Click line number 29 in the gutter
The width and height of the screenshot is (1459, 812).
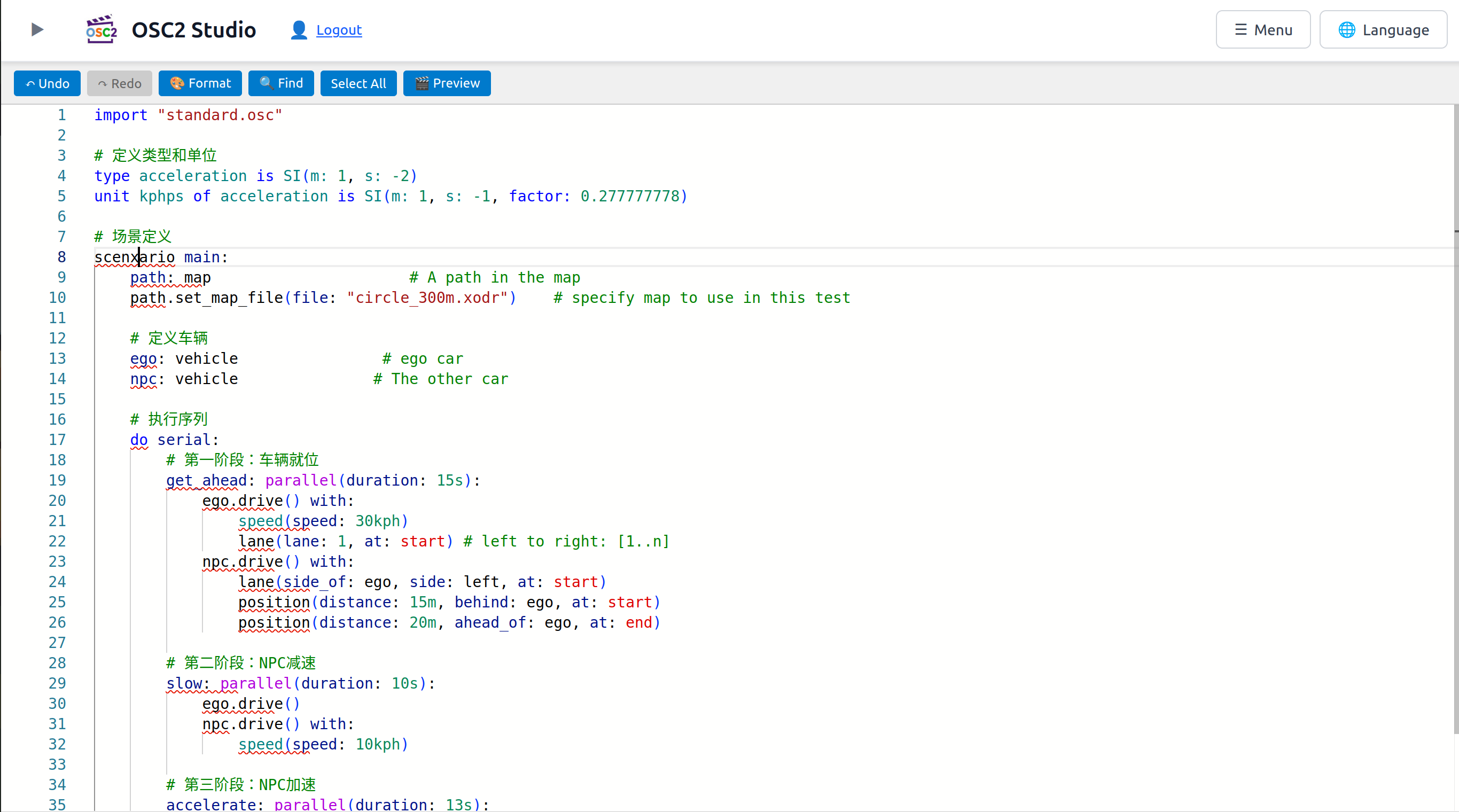click(57, 683)
